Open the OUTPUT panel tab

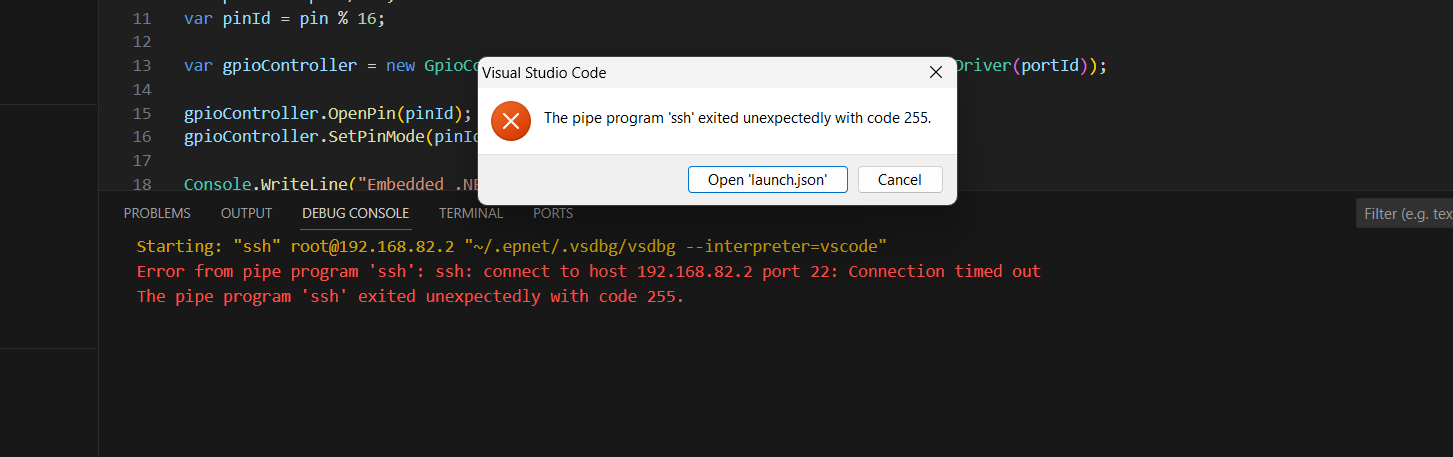246,213
